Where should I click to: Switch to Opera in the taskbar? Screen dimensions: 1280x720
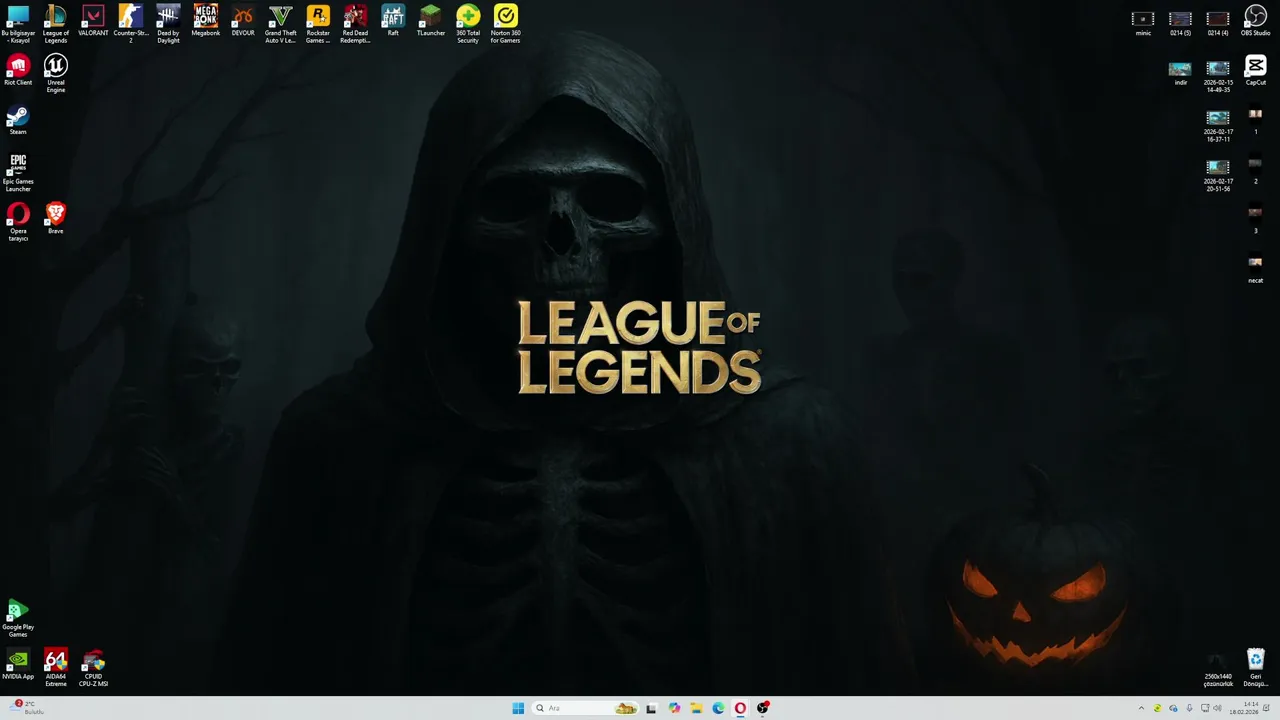point(740,708)
